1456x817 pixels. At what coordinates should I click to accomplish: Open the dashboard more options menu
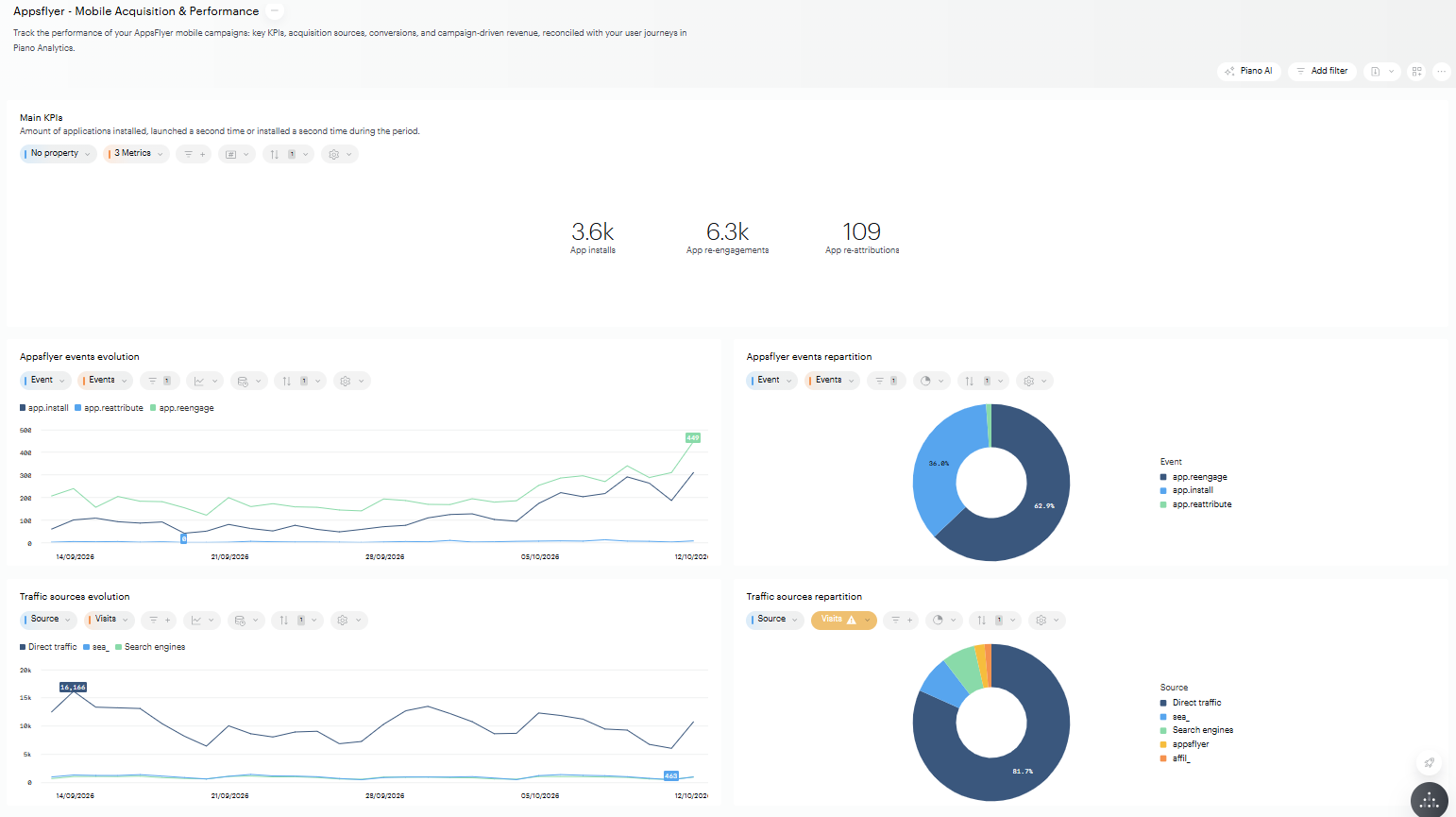point(1441,71)
